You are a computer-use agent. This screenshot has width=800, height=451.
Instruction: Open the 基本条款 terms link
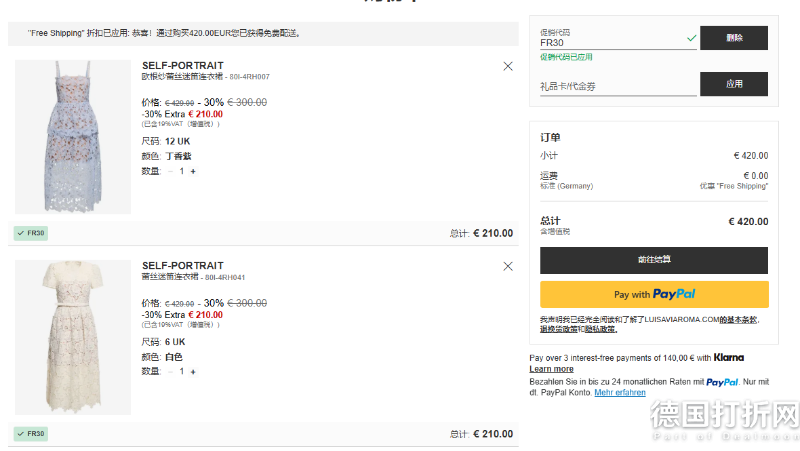tap(739, 320)
